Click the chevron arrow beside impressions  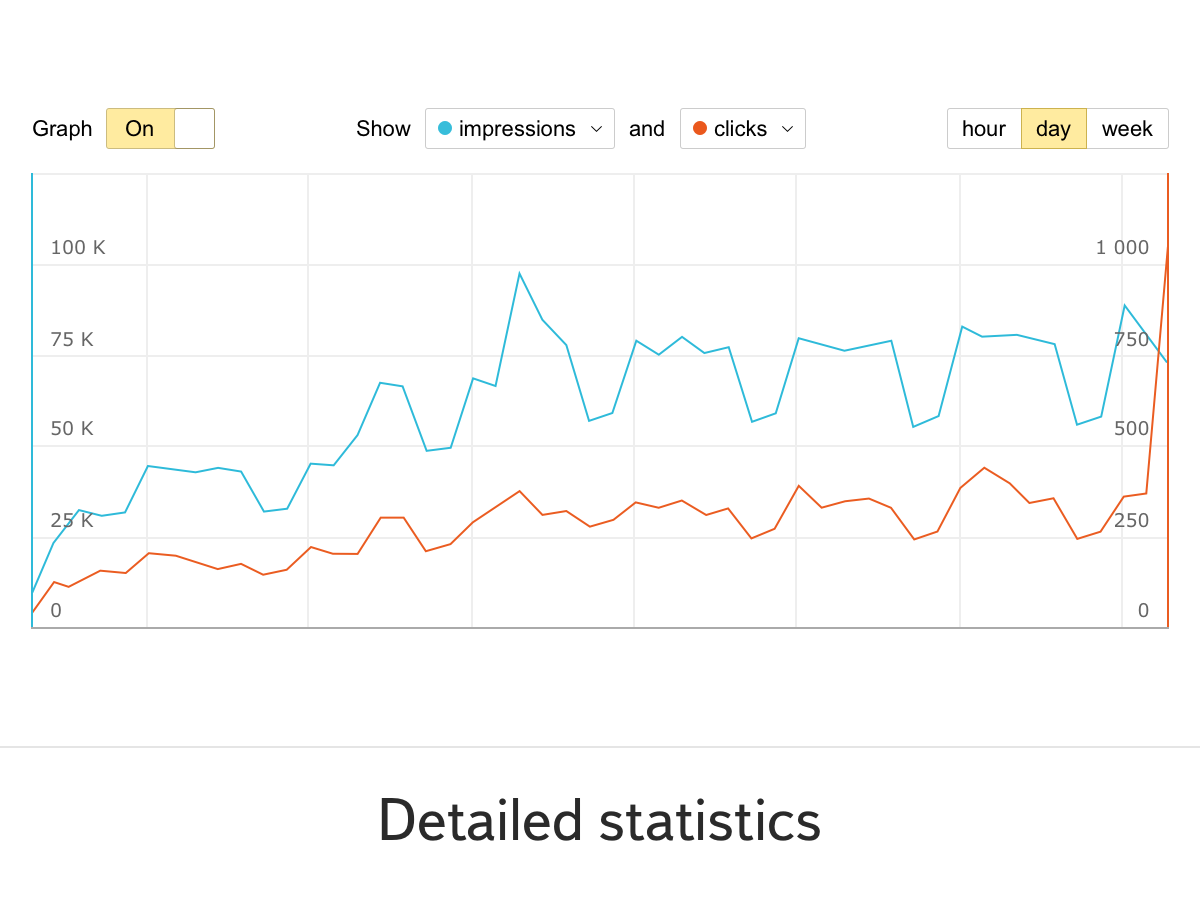pyautogui.click(x=597, y=129)
